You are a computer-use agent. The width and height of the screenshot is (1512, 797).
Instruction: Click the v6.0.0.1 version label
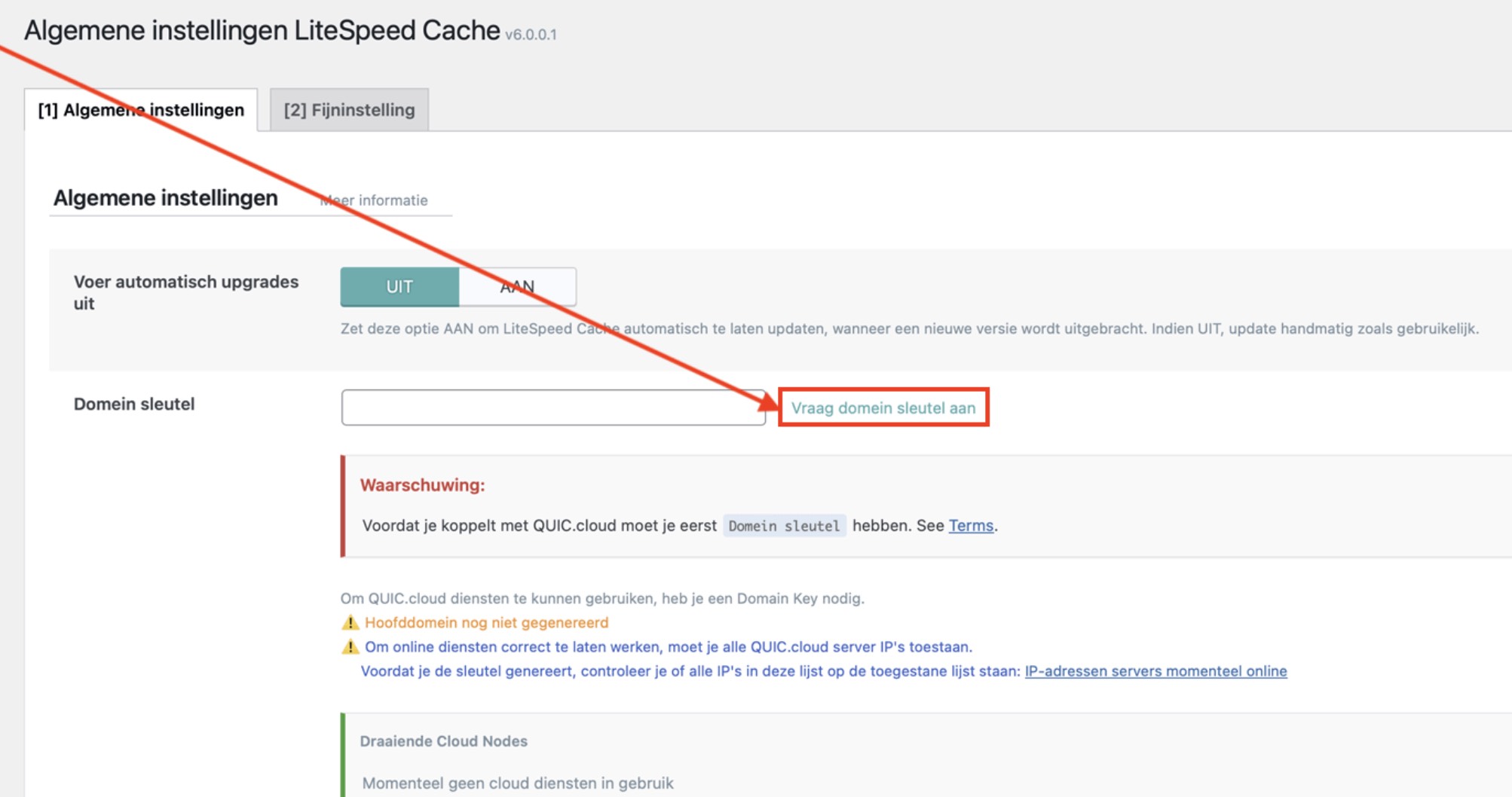coord(531,35)
